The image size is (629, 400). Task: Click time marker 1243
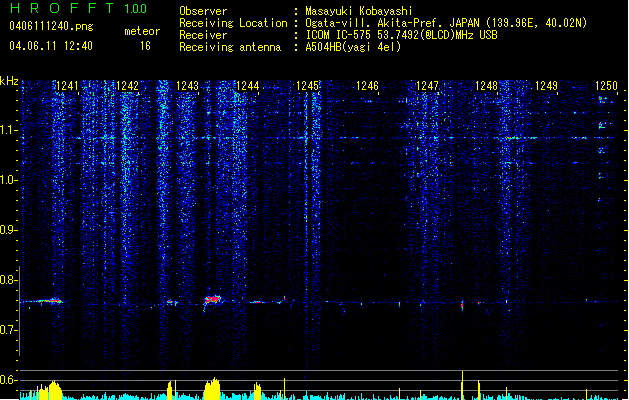coord(187,86)
